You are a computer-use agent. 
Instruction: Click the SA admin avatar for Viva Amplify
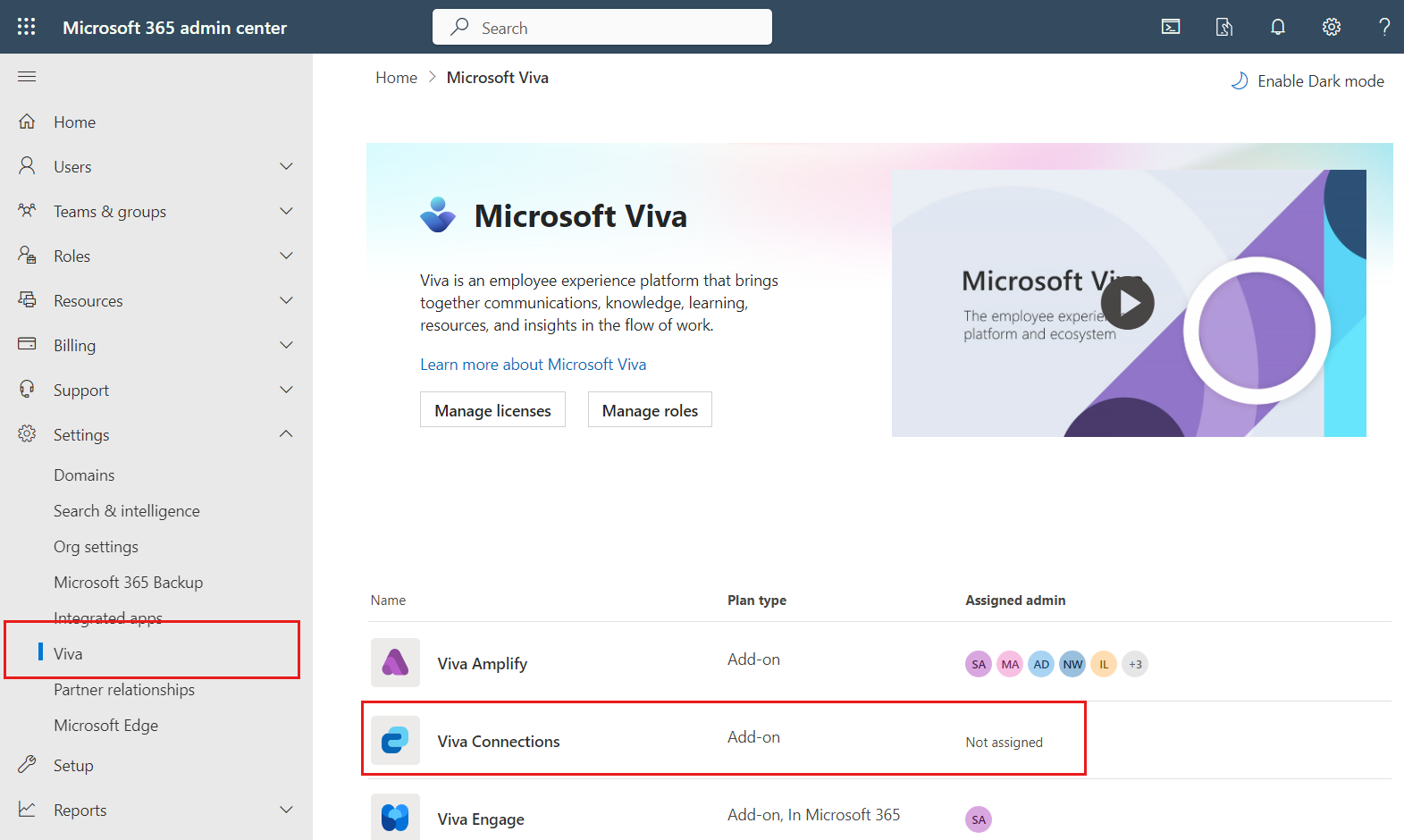[x=979, y=664]
